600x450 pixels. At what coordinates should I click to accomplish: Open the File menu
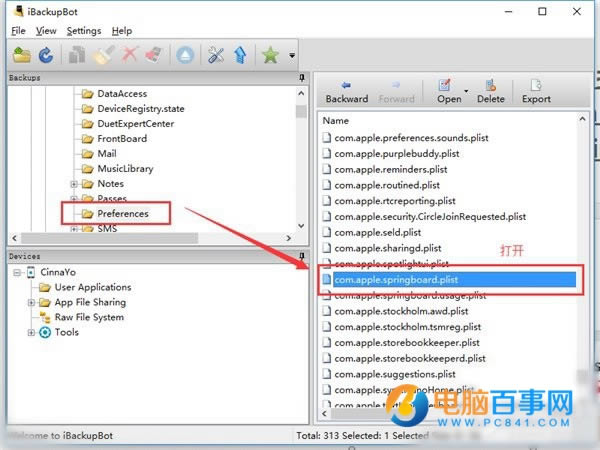[x=18, y=31]
